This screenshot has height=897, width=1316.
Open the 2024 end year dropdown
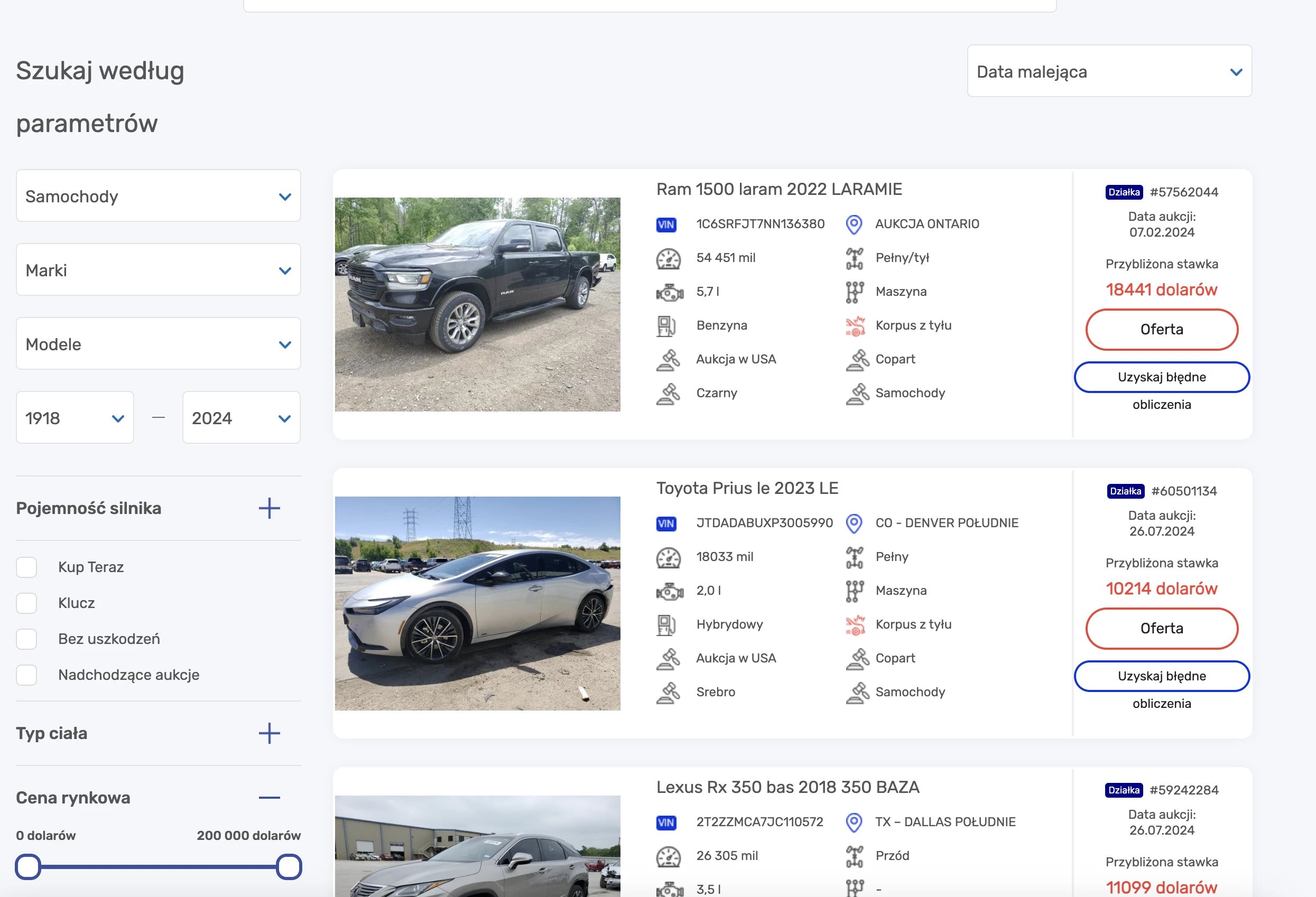coord(241,418)
